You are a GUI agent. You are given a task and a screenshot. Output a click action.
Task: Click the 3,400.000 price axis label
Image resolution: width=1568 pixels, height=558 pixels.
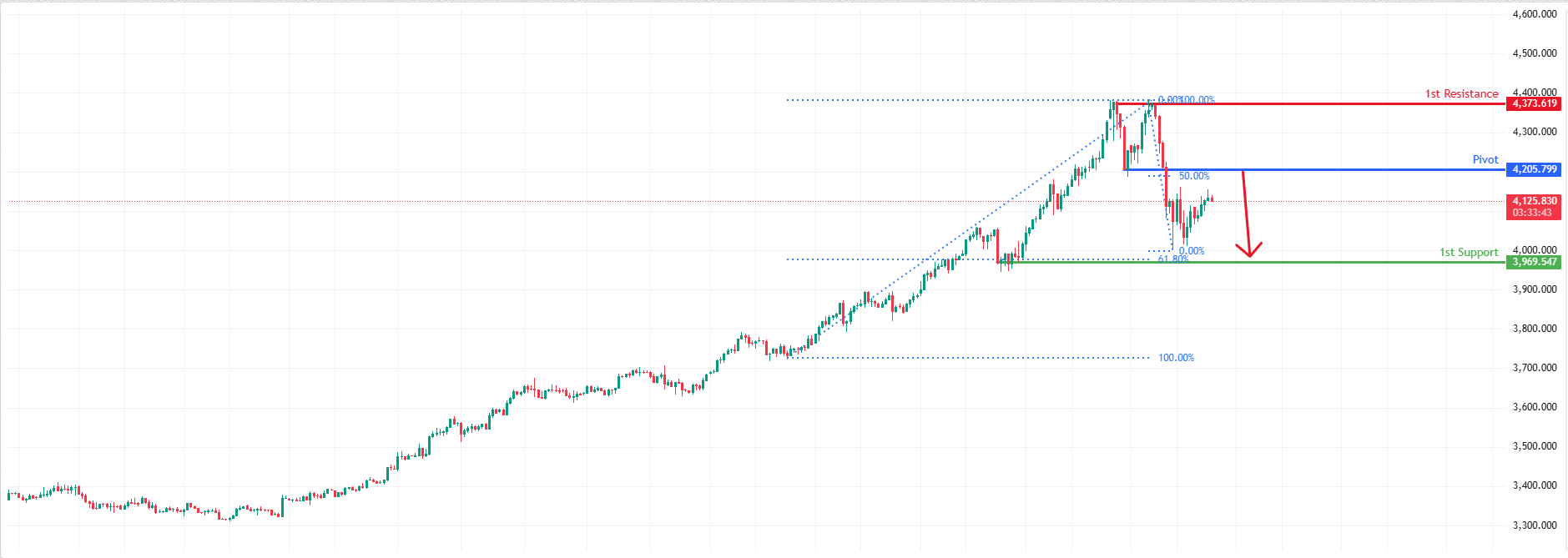coord(1534,485)
